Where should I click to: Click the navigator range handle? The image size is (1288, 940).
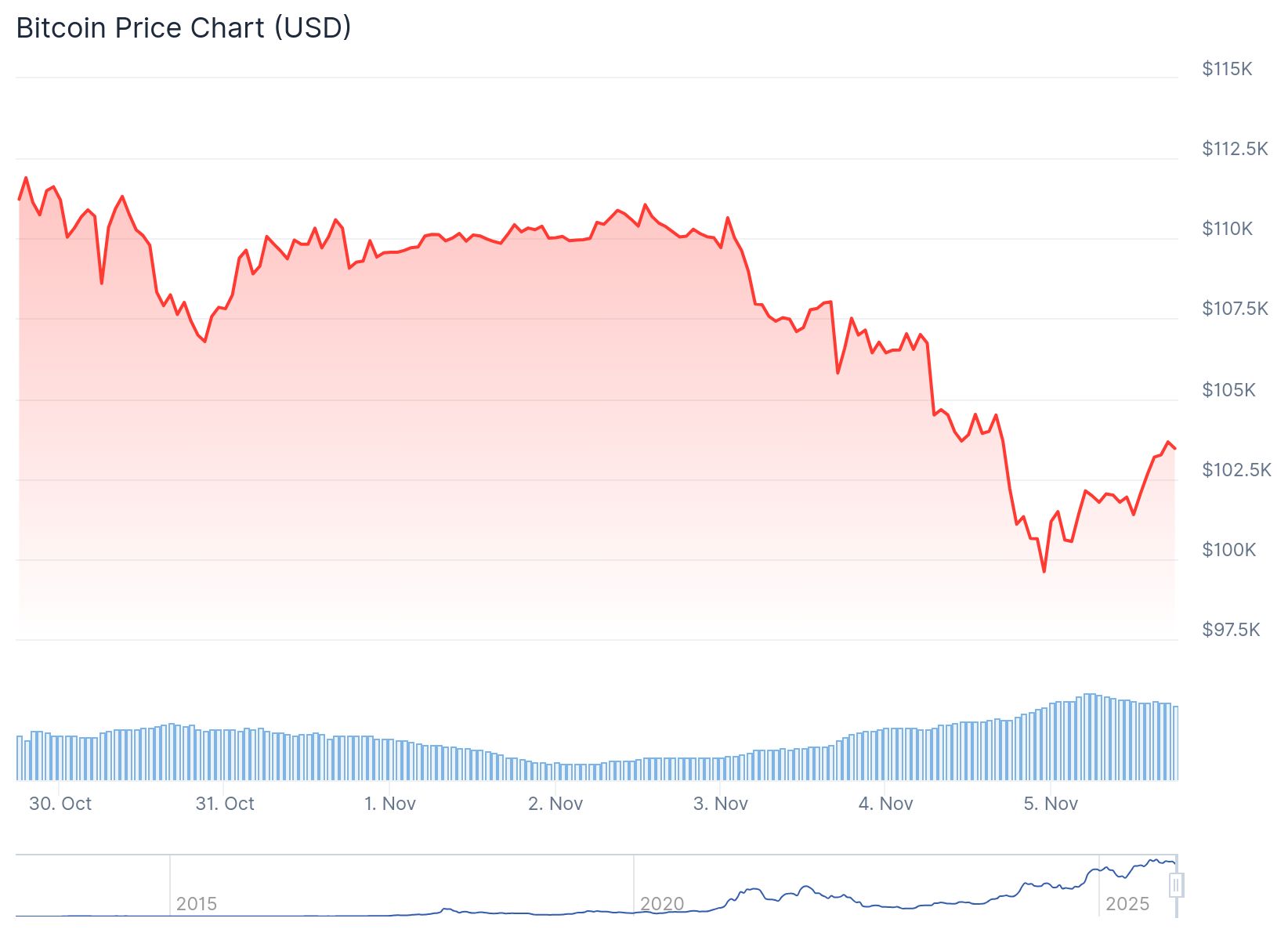(1176, 885)
